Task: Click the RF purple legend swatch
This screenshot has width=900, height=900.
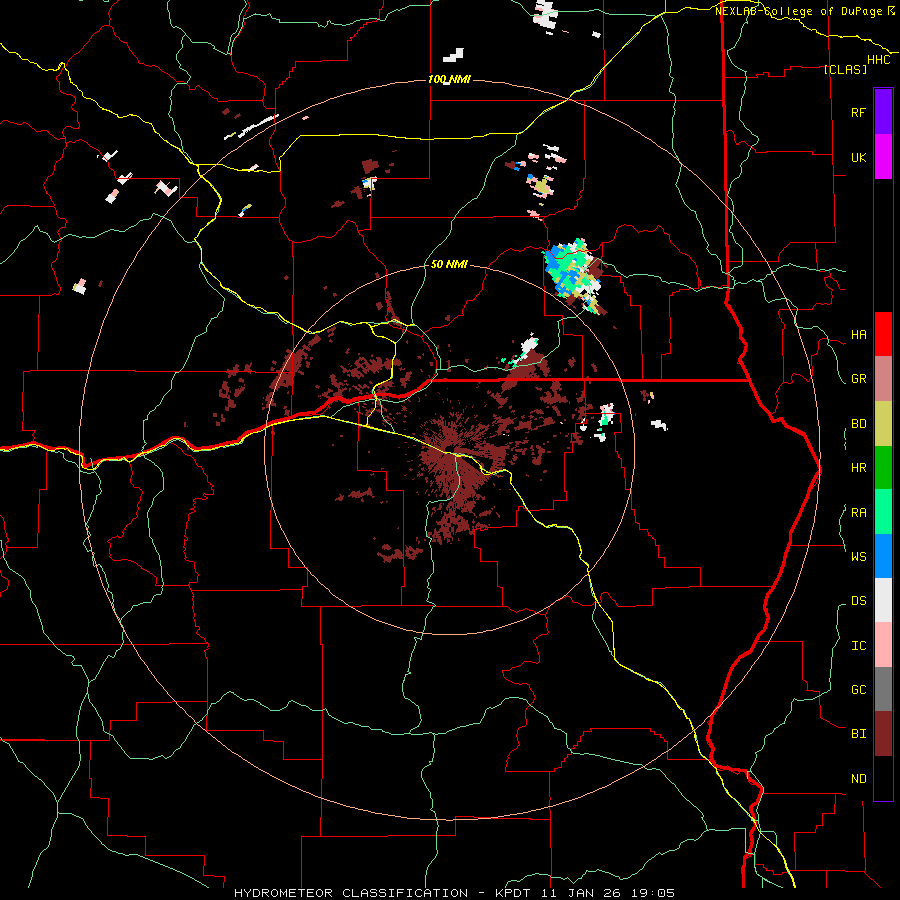Action: [883, 112]
